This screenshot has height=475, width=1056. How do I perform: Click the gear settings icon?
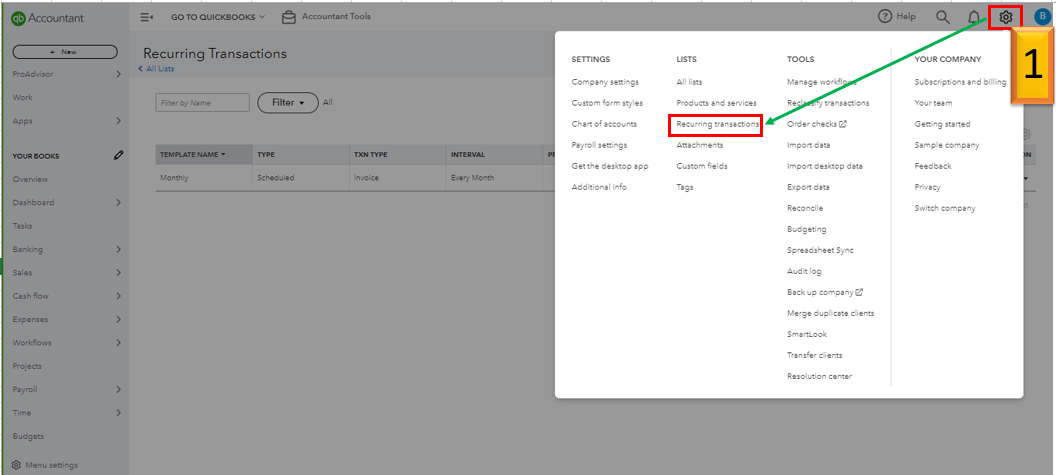tap(1005, 17)
